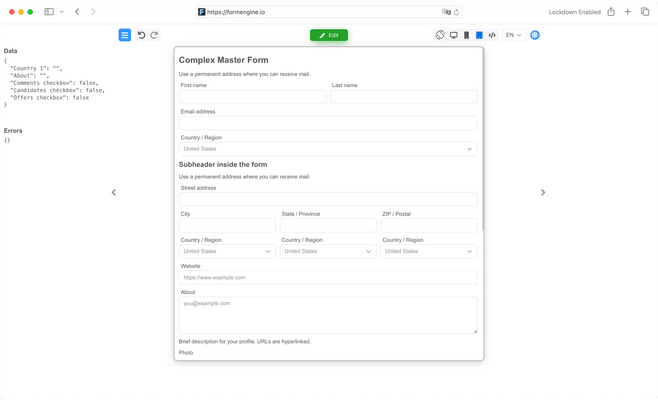Focus the ZIP / Postal input field
658x400 pixels.
(429, 225)
